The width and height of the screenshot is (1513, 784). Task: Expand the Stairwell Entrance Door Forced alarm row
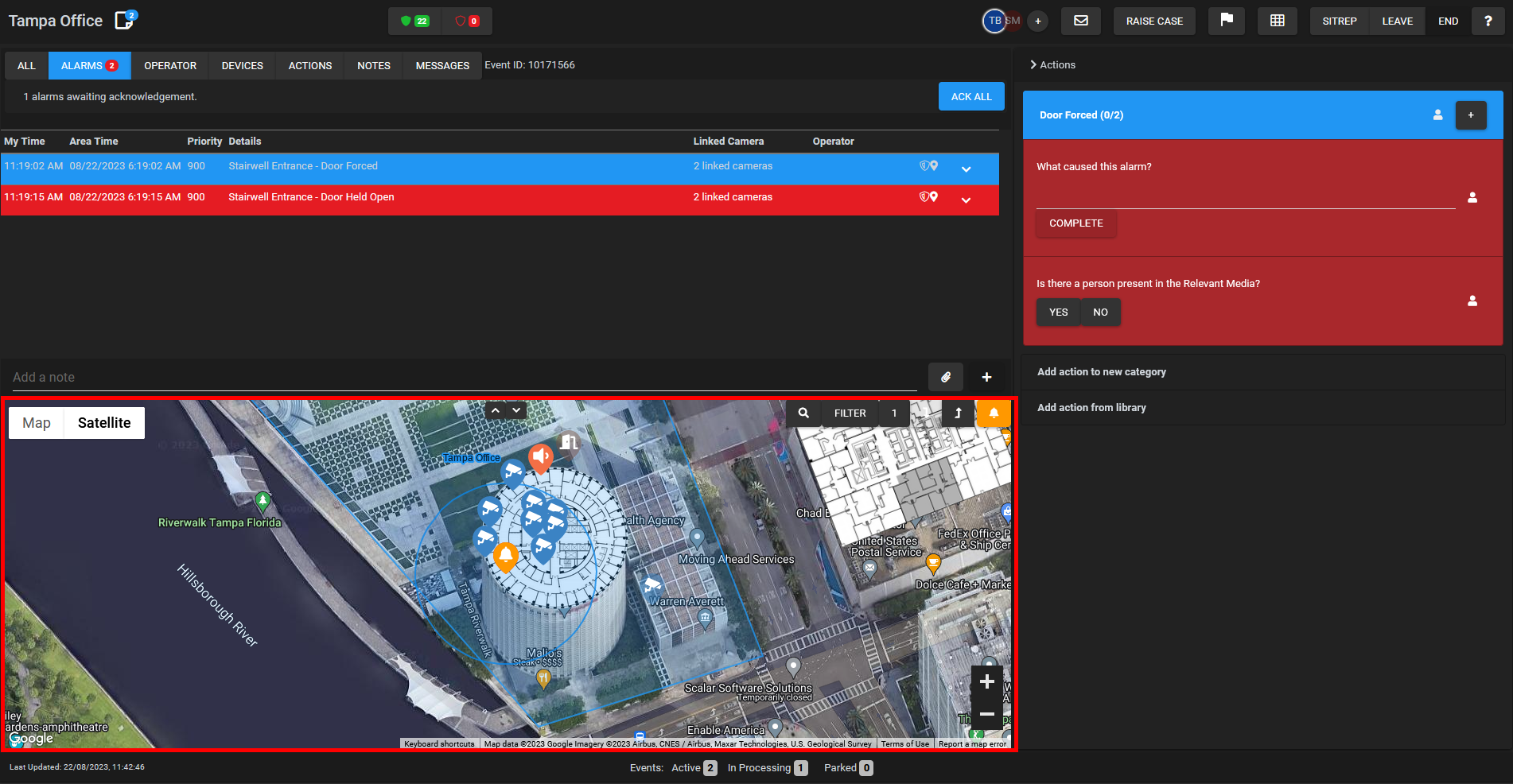[x=967, y=169]
